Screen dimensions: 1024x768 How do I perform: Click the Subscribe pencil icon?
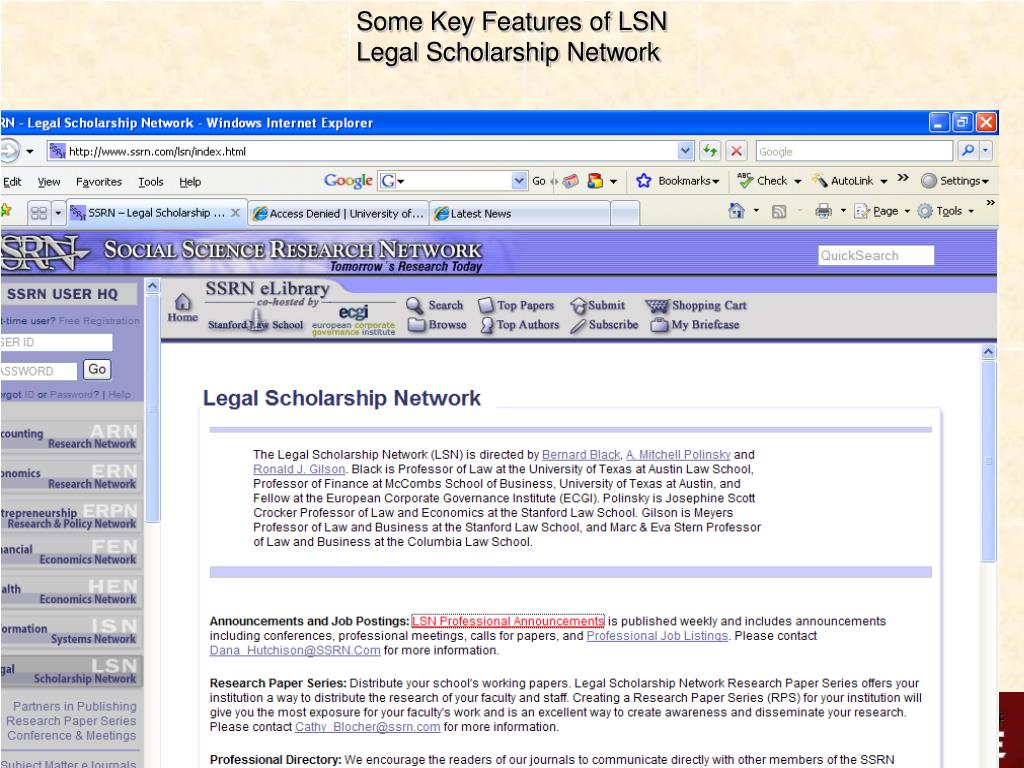(x=578, y=325)
